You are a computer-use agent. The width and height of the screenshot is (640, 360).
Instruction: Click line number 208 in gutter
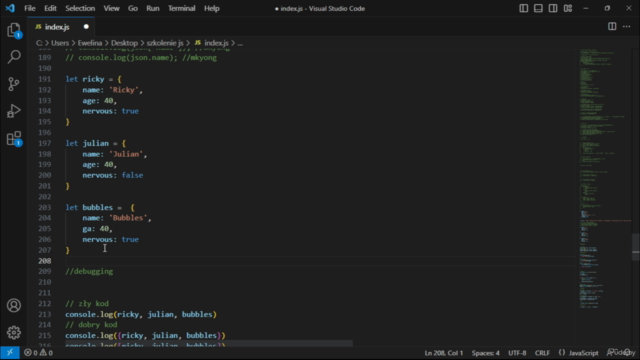coord(44,260)
